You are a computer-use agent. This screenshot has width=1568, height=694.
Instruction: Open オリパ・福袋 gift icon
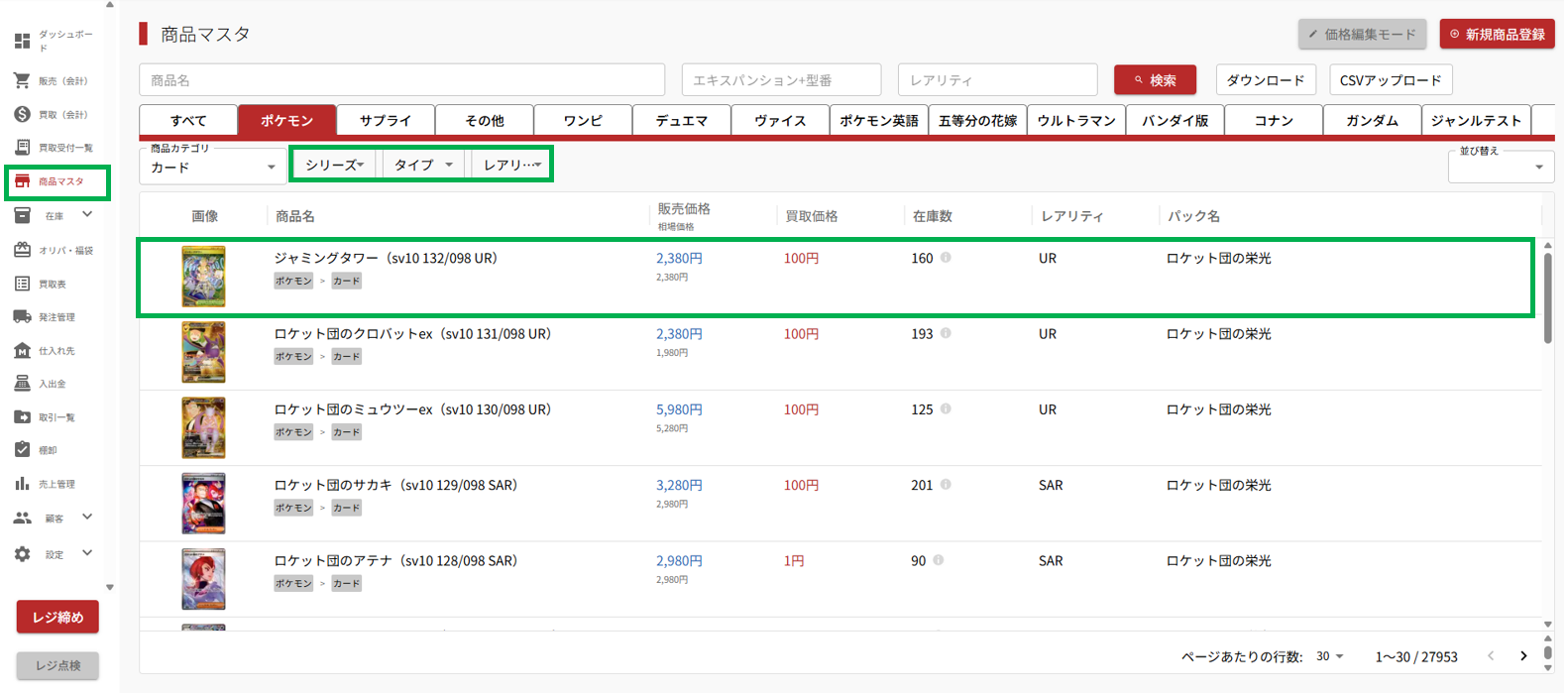tap(22, 250)
